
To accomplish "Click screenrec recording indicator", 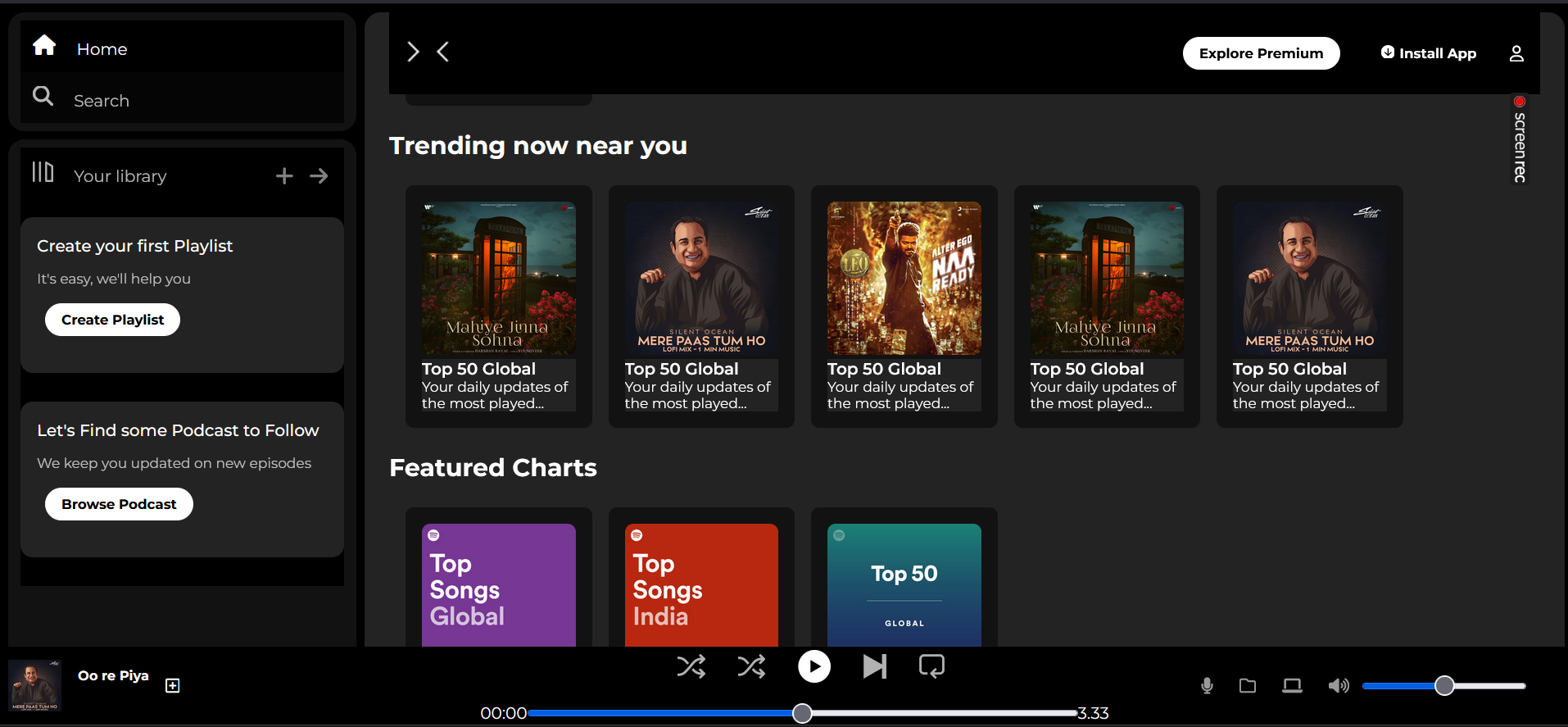I will (x=1520, y=139).
